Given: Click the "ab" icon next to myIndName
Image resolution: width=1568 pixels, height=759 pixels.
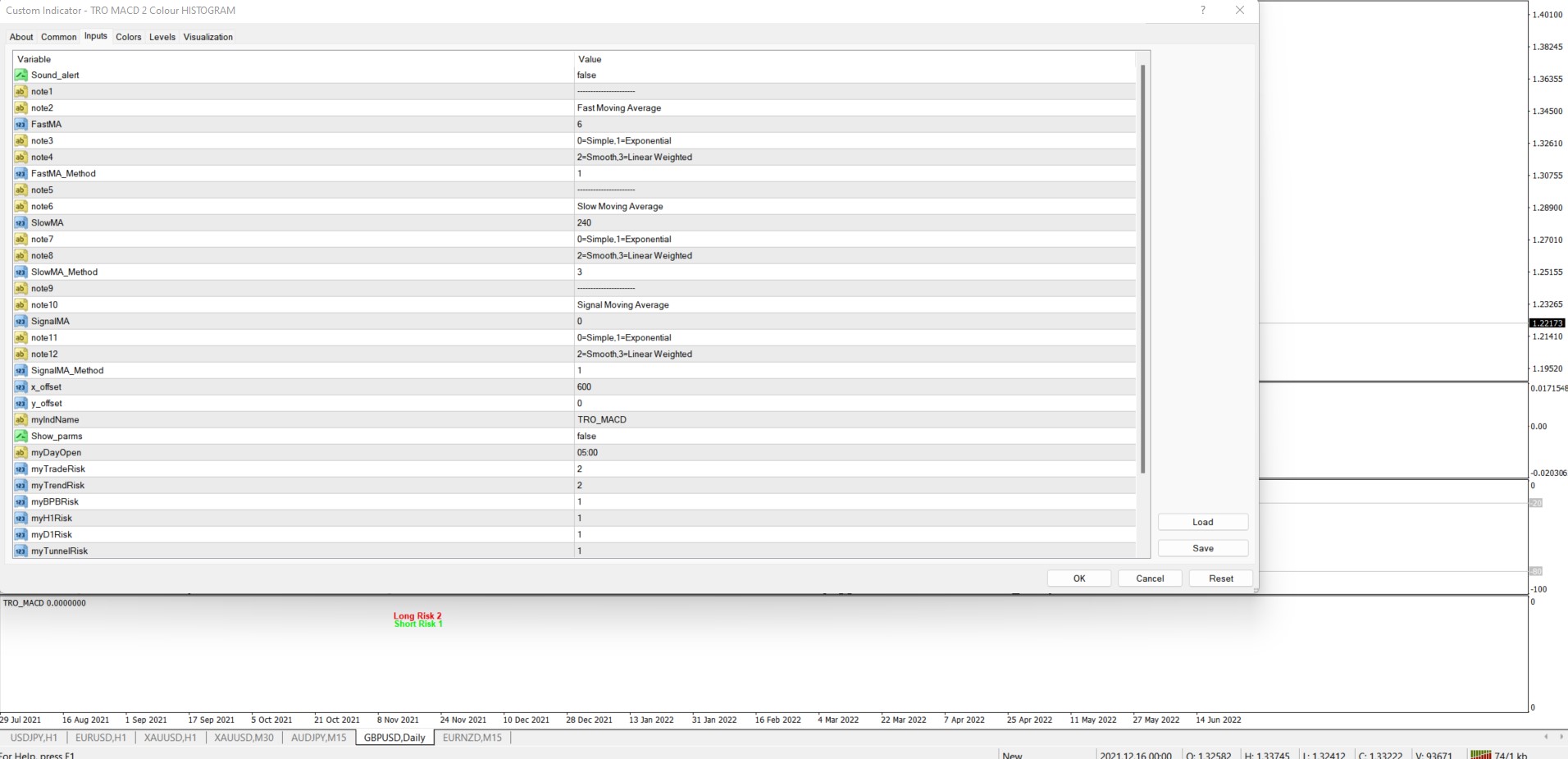Looking at the screenshot, I should tap(21, 419).
